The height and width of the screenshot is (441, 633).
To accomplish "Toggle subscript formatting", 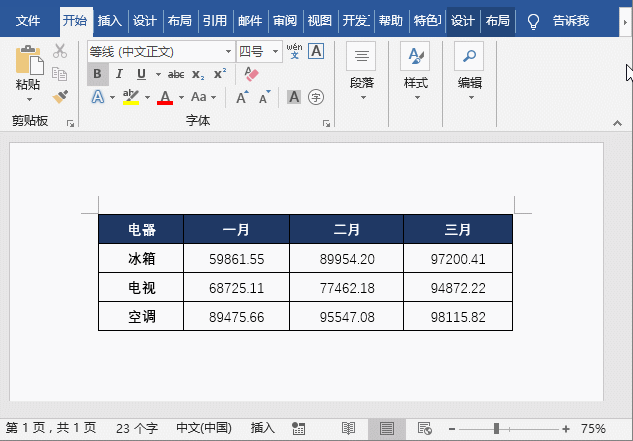I will click(198, 74).
